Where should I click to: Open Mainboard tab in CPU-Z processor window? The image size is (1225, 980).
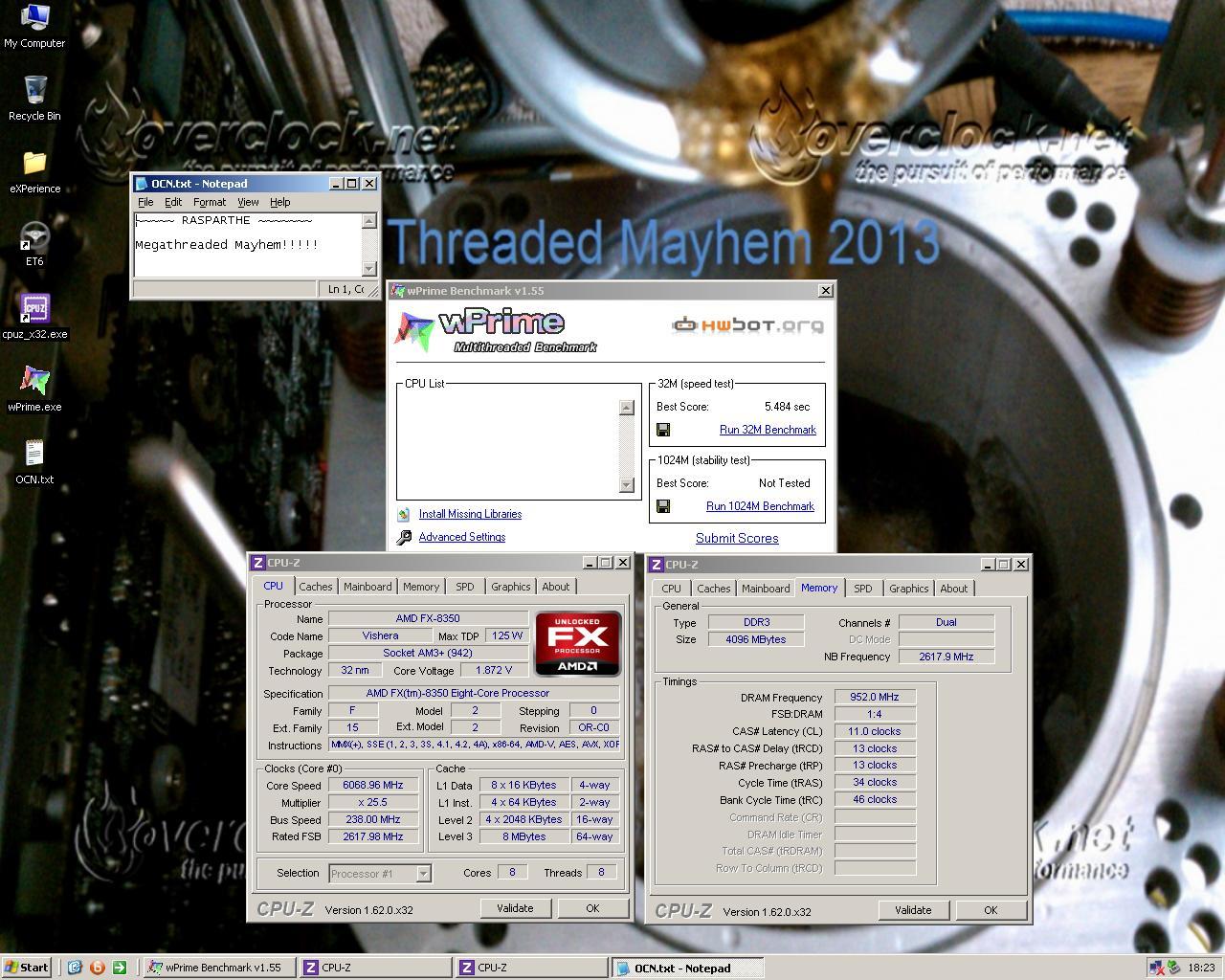pyautogui.click(x=367, y=587)
